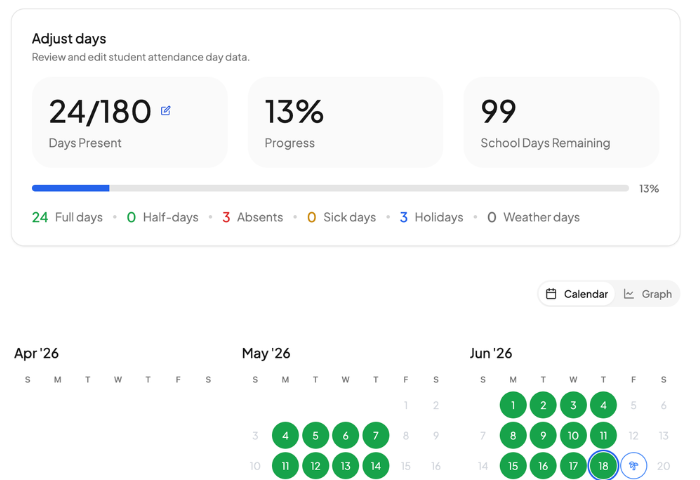Click the Adjust days heading
Image resolution: width=700 pixels, height=480 pixels.
[69, 39]
